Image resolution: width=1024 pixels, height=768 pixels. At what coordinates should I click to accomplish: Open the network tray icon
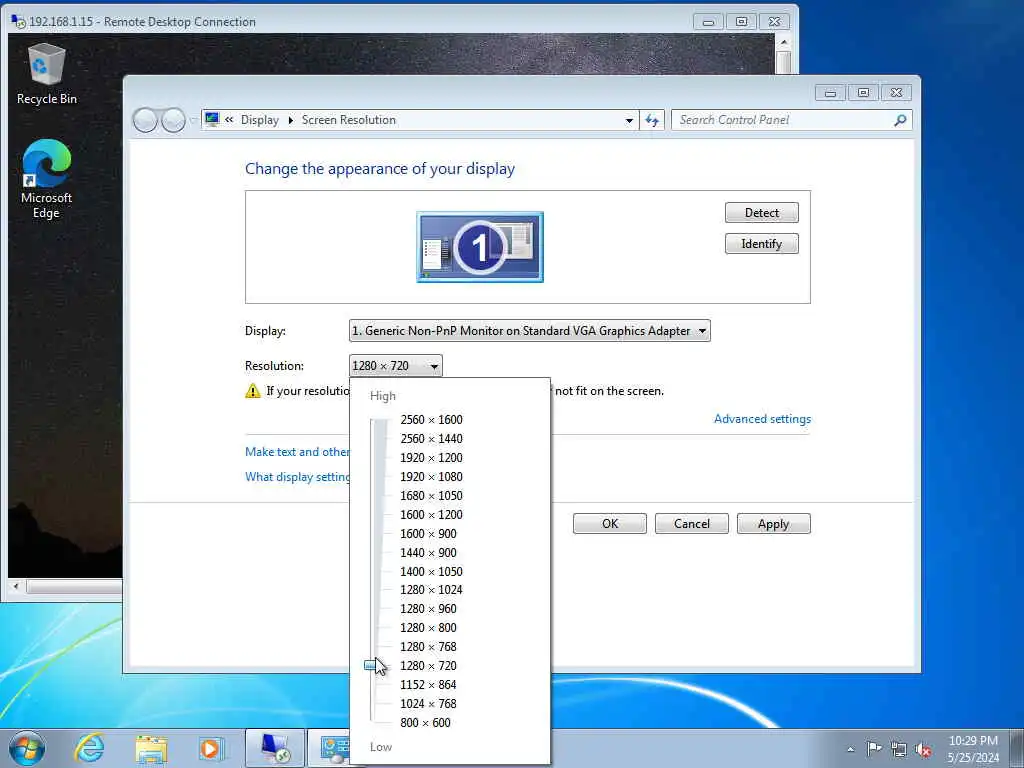click(899, 749)
